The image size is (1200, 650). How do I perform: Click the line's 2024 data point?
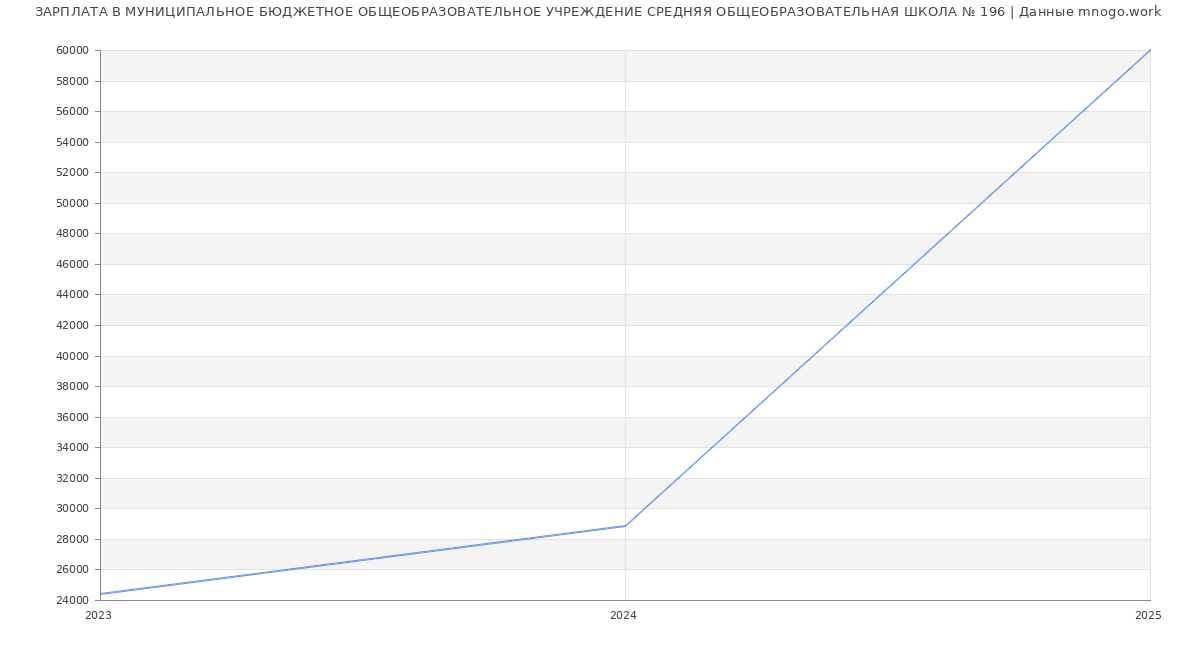pyautogui.click(x=625, y=526)
